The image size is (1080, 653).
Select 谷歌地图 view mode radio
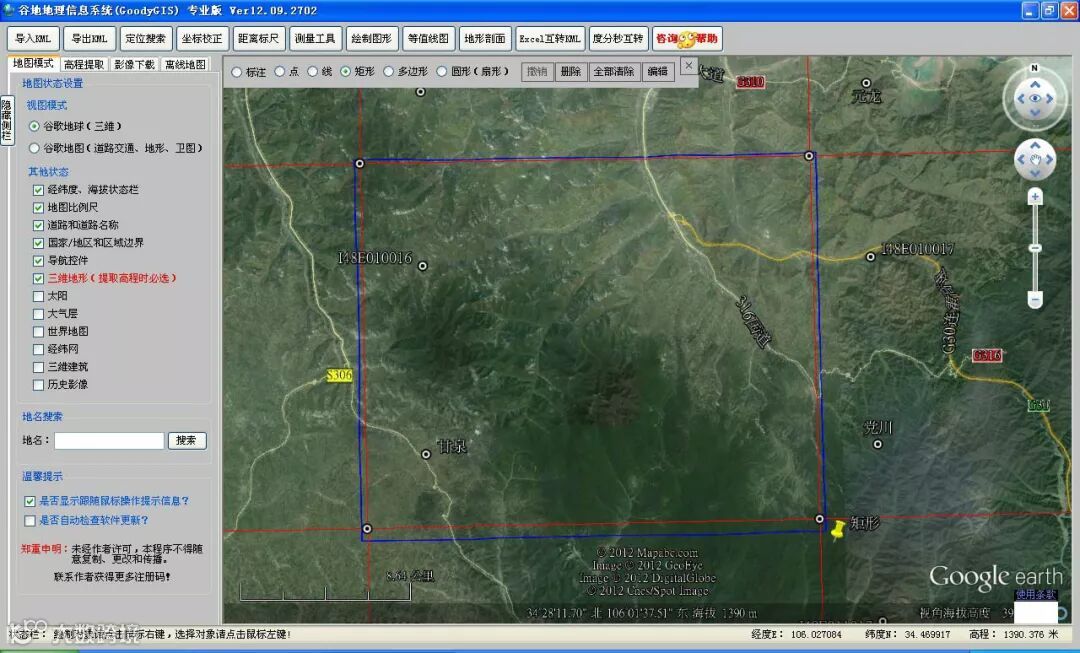click(34, 148)
